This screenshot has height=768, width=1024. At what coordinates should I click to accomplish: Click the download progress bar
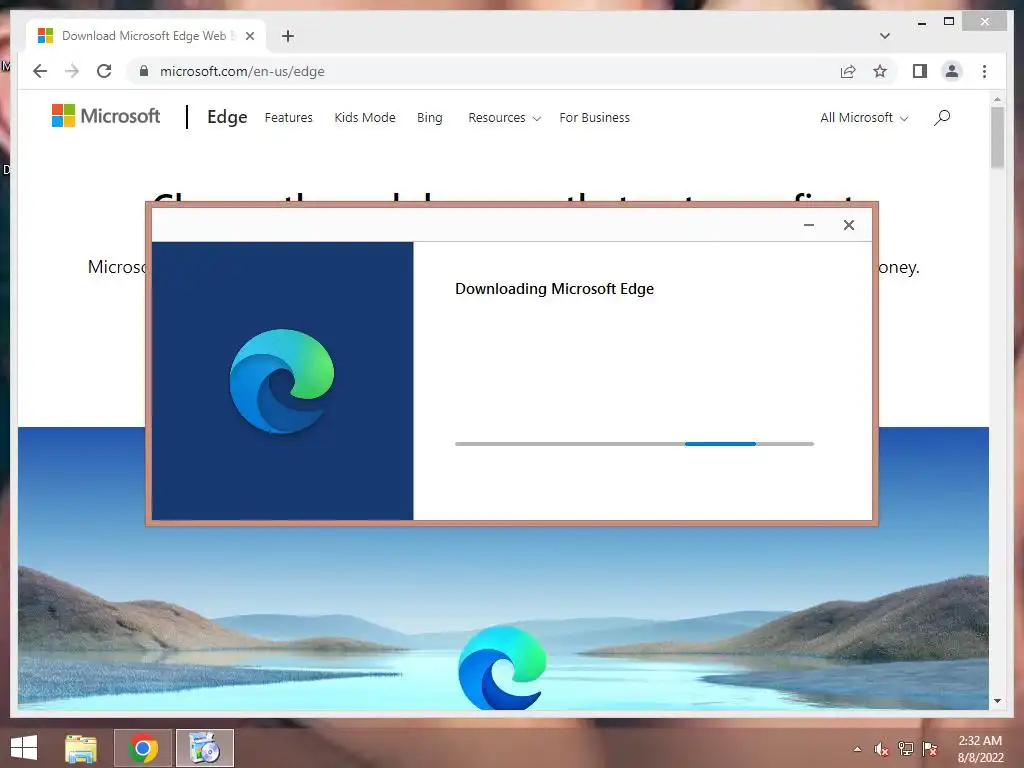634,444
